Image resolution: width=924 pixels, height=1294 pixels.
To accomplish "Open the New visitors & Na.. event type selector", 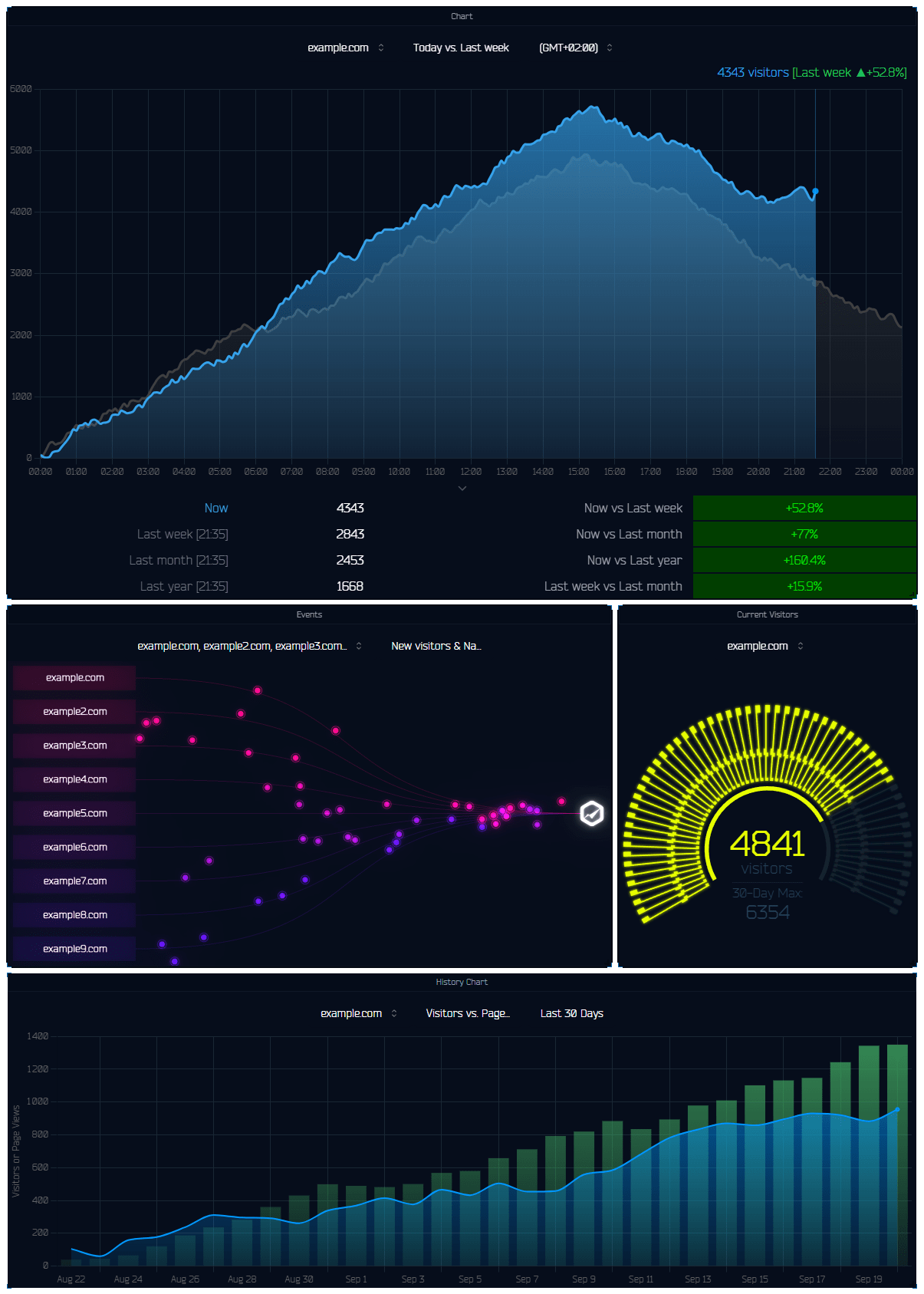I will point(436,646).
